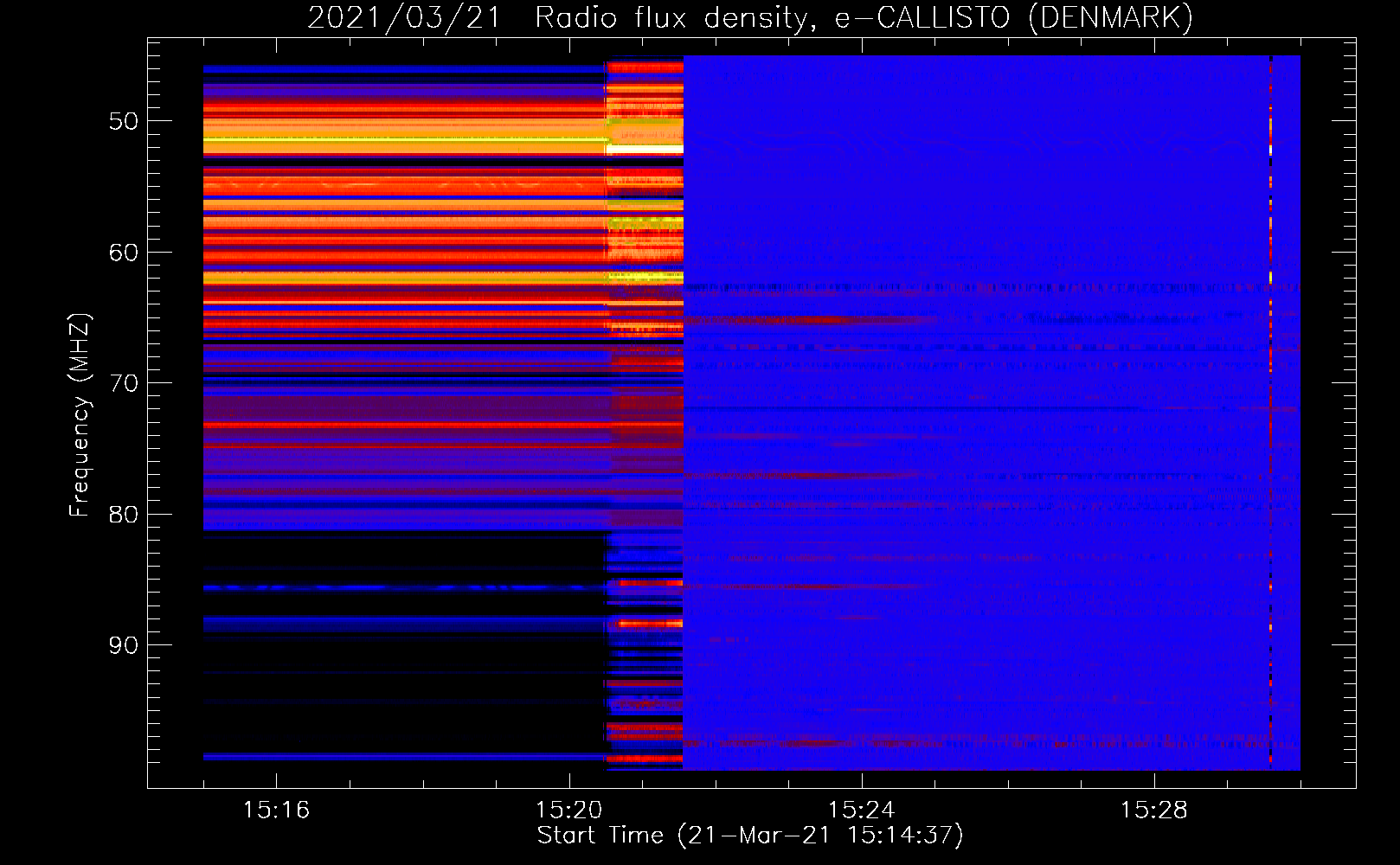The image size is (1400, 865).
Task: Click the plot title '2021/03/21 Radio flux density'
Action: (x=560, y=17)
